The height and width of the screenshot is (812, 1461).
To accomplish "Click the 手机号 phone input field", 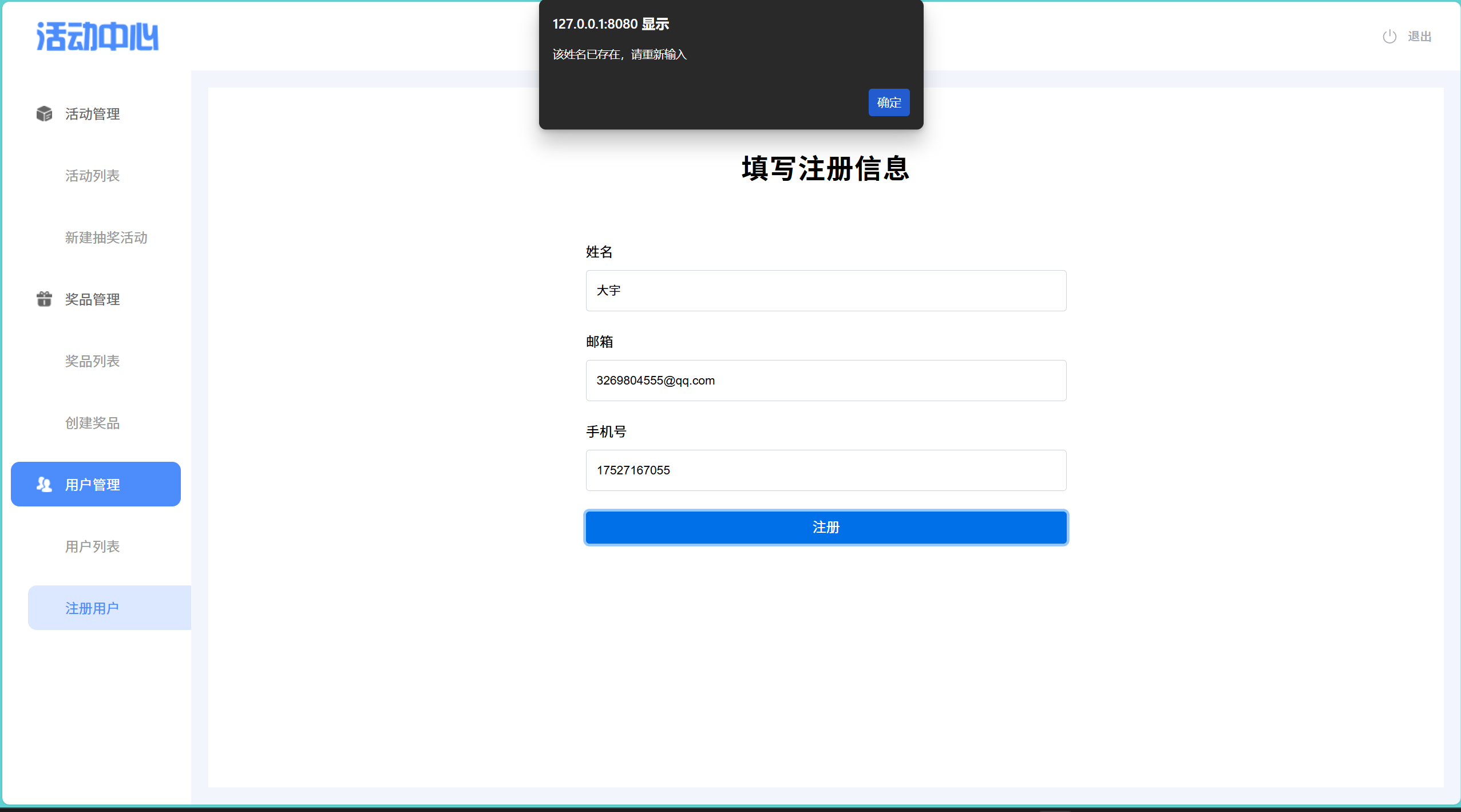I will point(825,470).
